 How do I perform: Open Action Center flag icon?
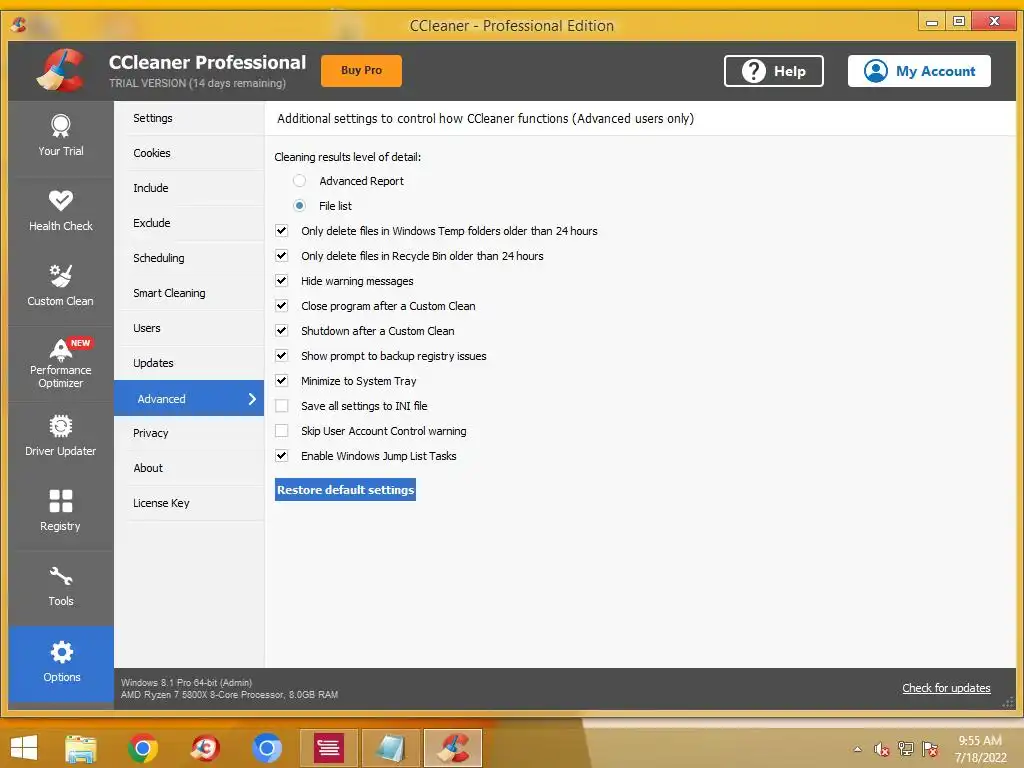point(930,749)
